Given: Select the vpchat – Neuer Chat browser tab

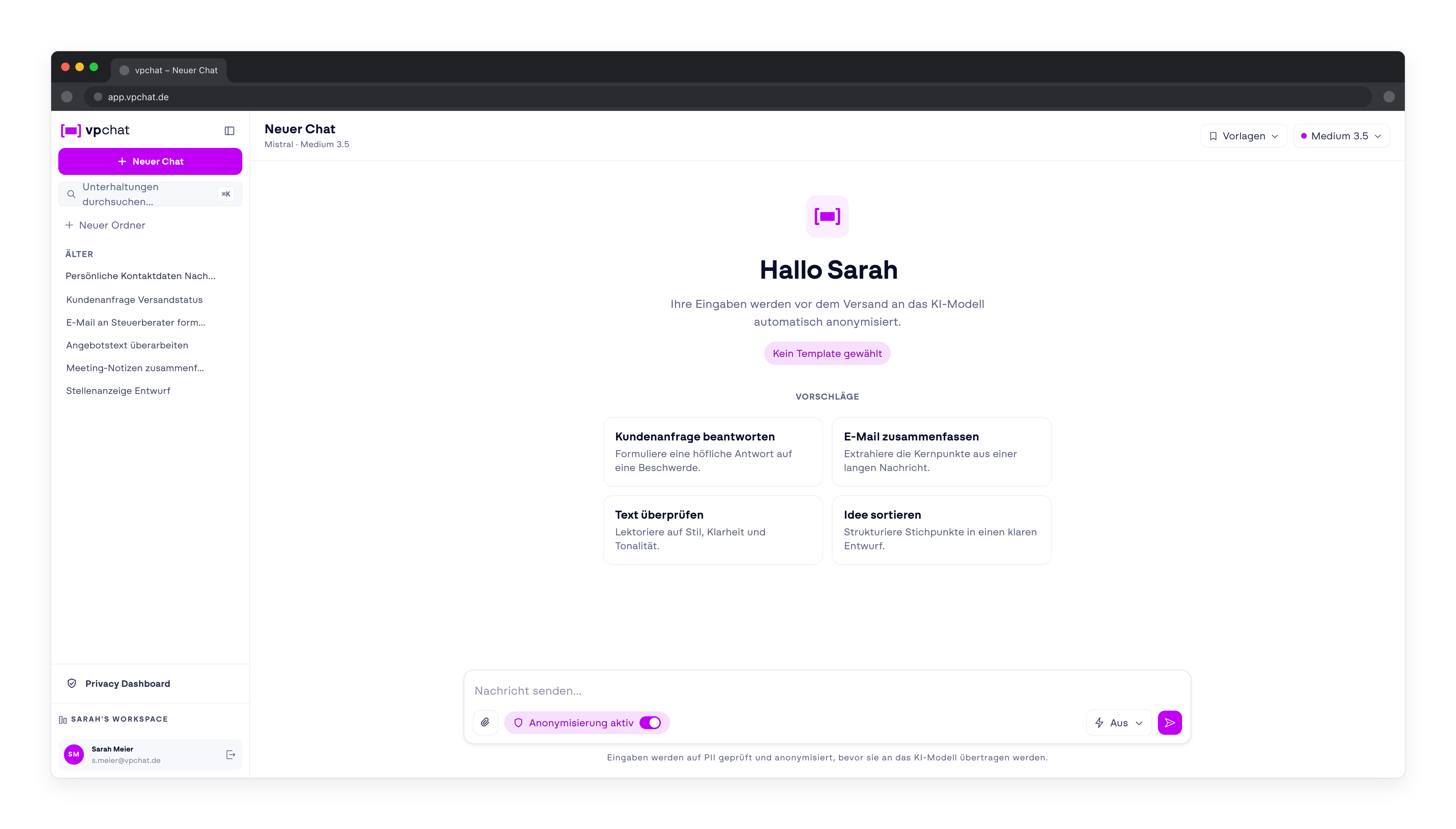Looking at the screenshot, I should 169,71.
